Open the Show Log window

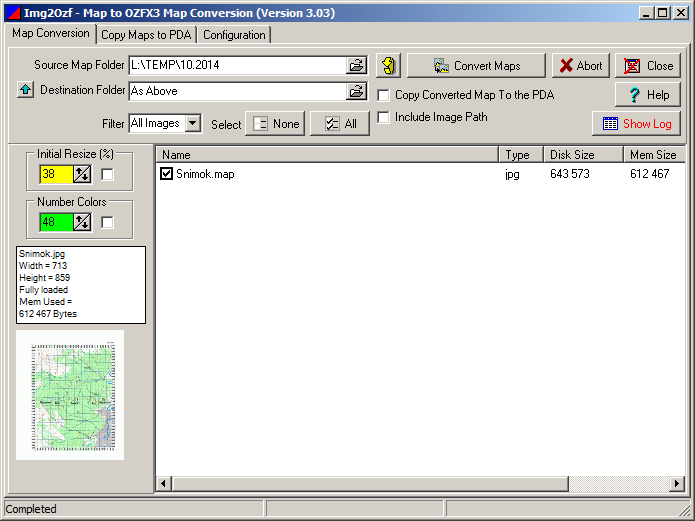(637, 124)
